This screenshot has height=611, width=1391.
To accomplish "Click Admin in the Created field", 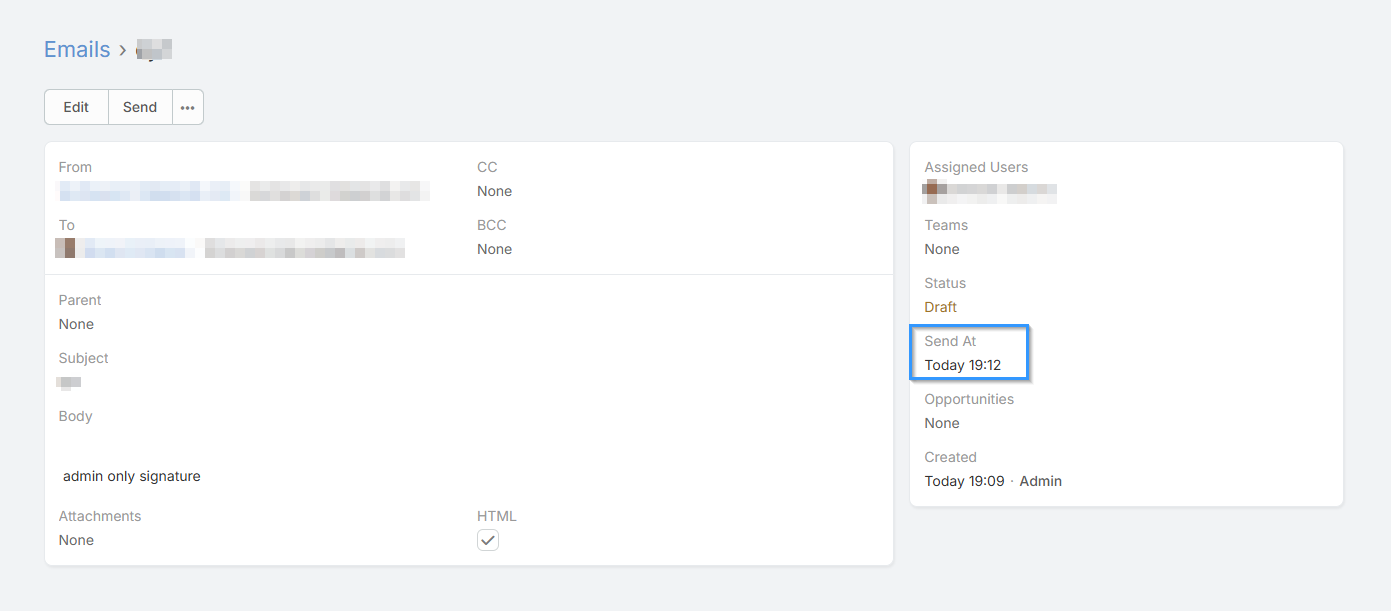I will (1040, 481).
